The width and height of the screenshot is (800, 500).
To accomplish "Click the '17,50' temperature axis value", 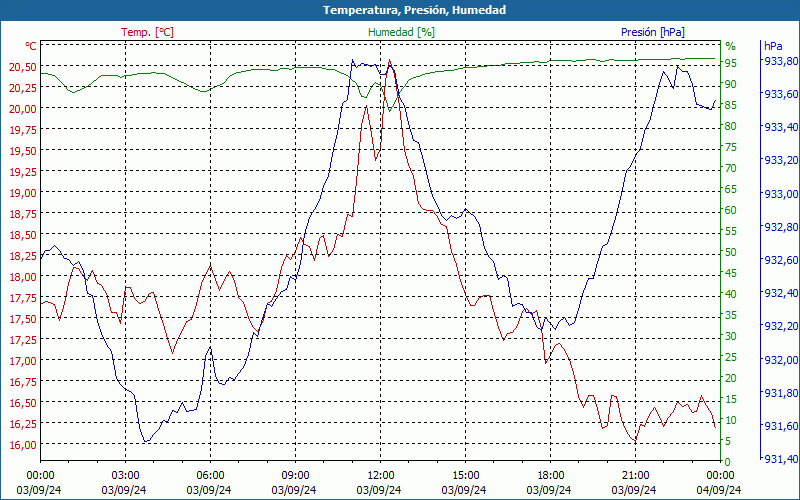I will (x=23, y=319).
